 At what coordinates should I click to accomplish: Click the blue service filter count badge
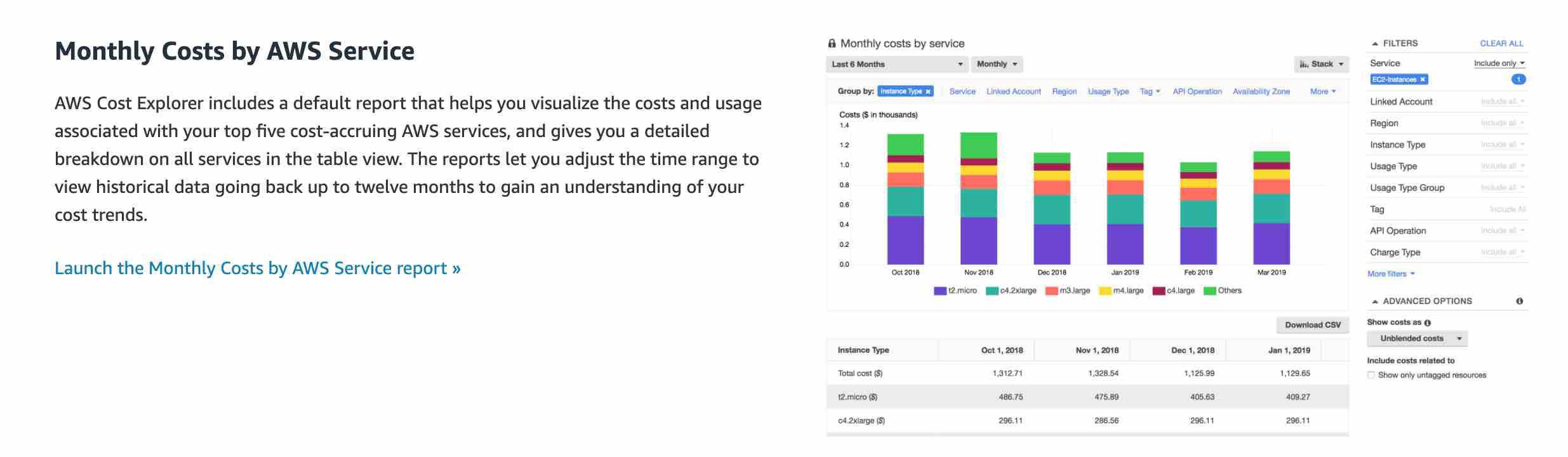click(1518, 79)
